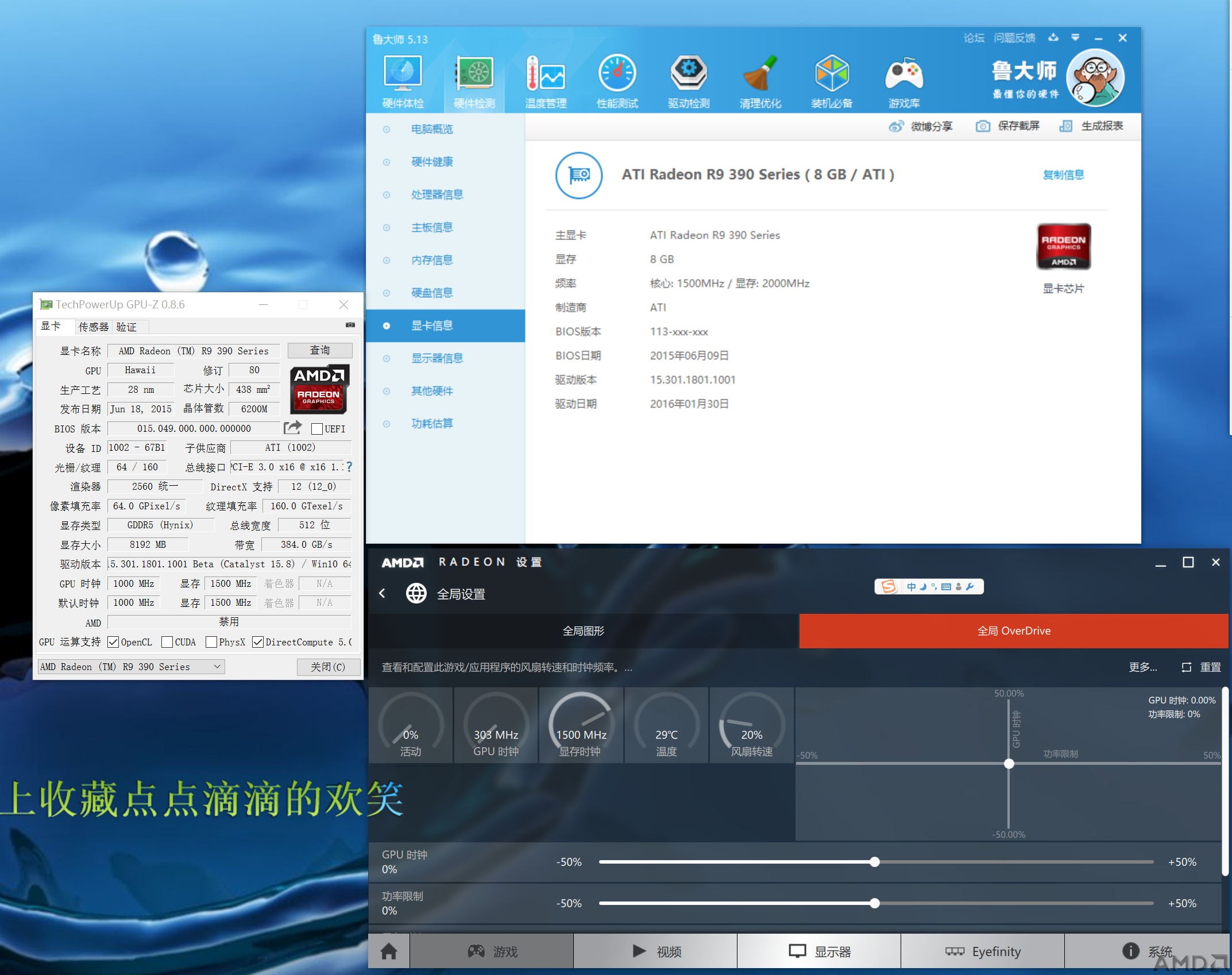This screenshot has width=1232, height=975.
Task: Select the 硬件检测 hardware detection icon
Action: click(474, 82)
